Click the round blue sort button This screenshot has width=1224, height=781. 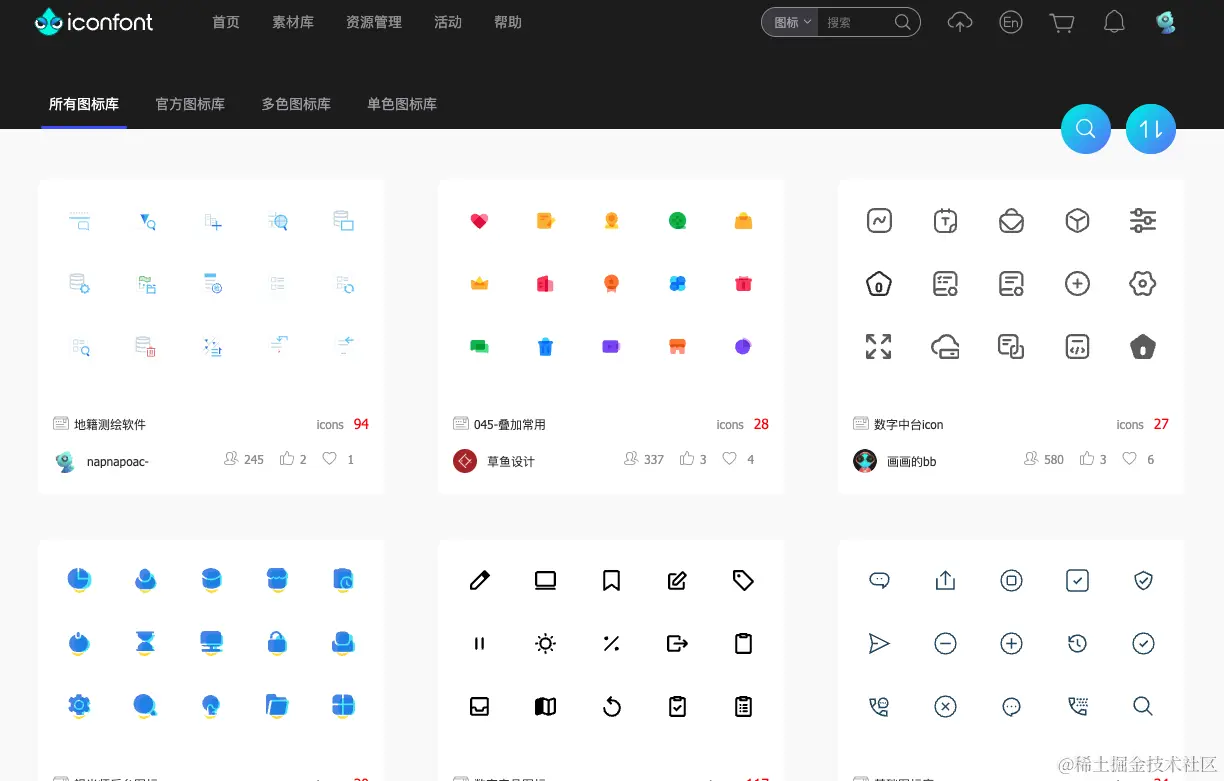[x=1151, y=128]
